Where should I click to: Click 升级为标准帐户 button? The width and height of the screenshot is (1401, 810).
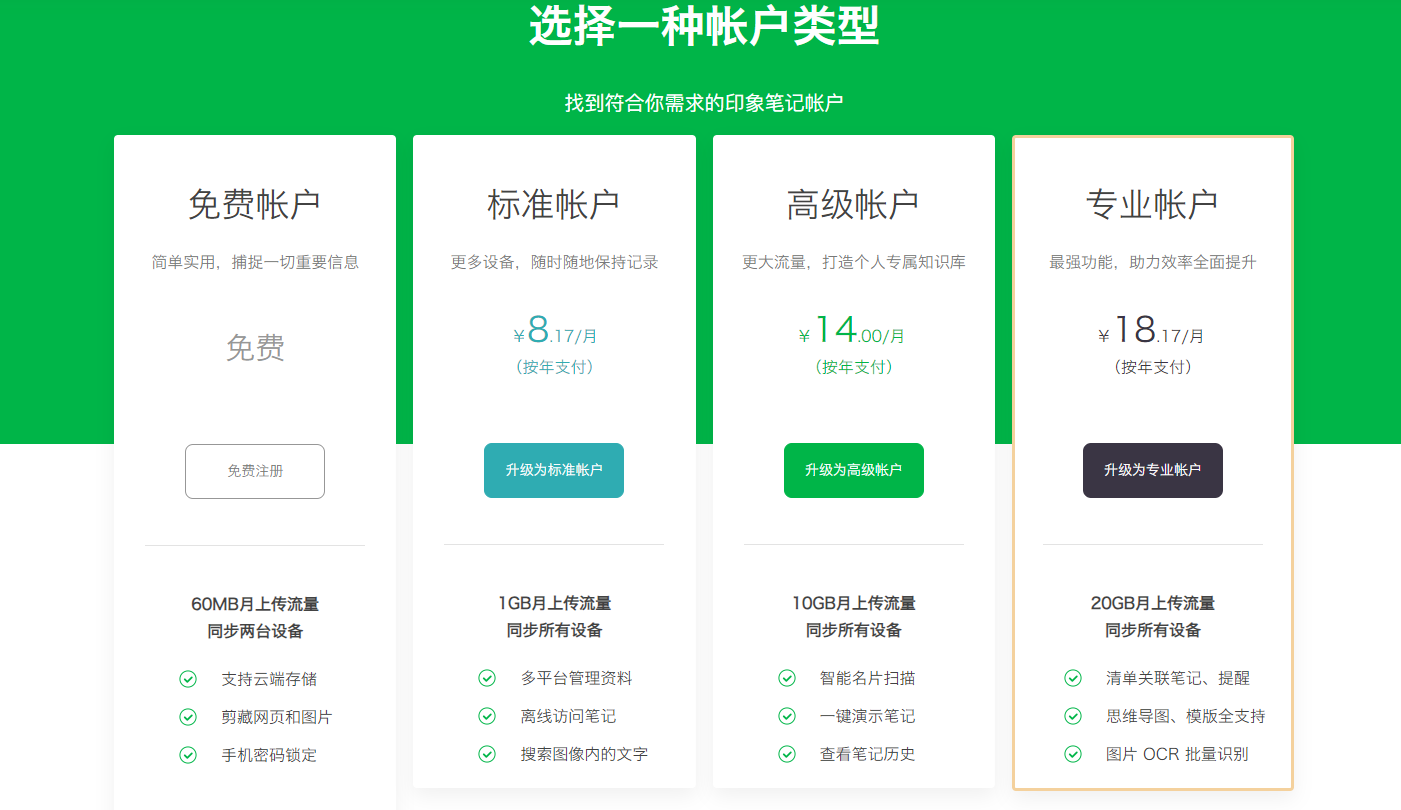tap(554, 470)
